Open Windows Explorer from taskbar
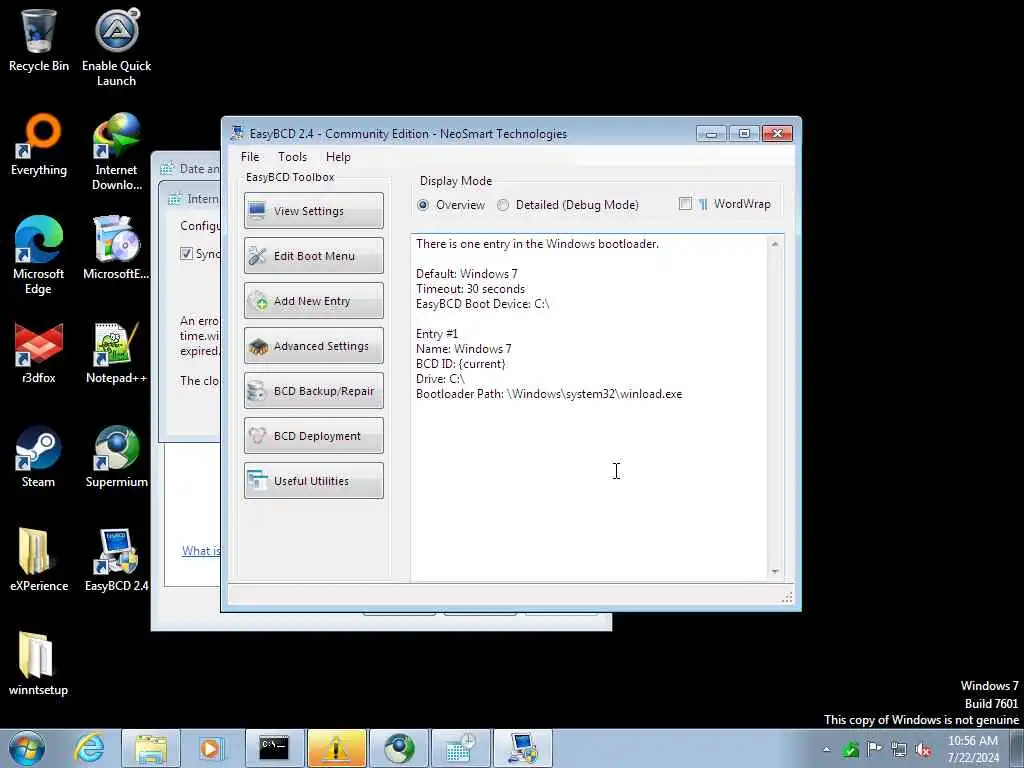 (151, 748)
